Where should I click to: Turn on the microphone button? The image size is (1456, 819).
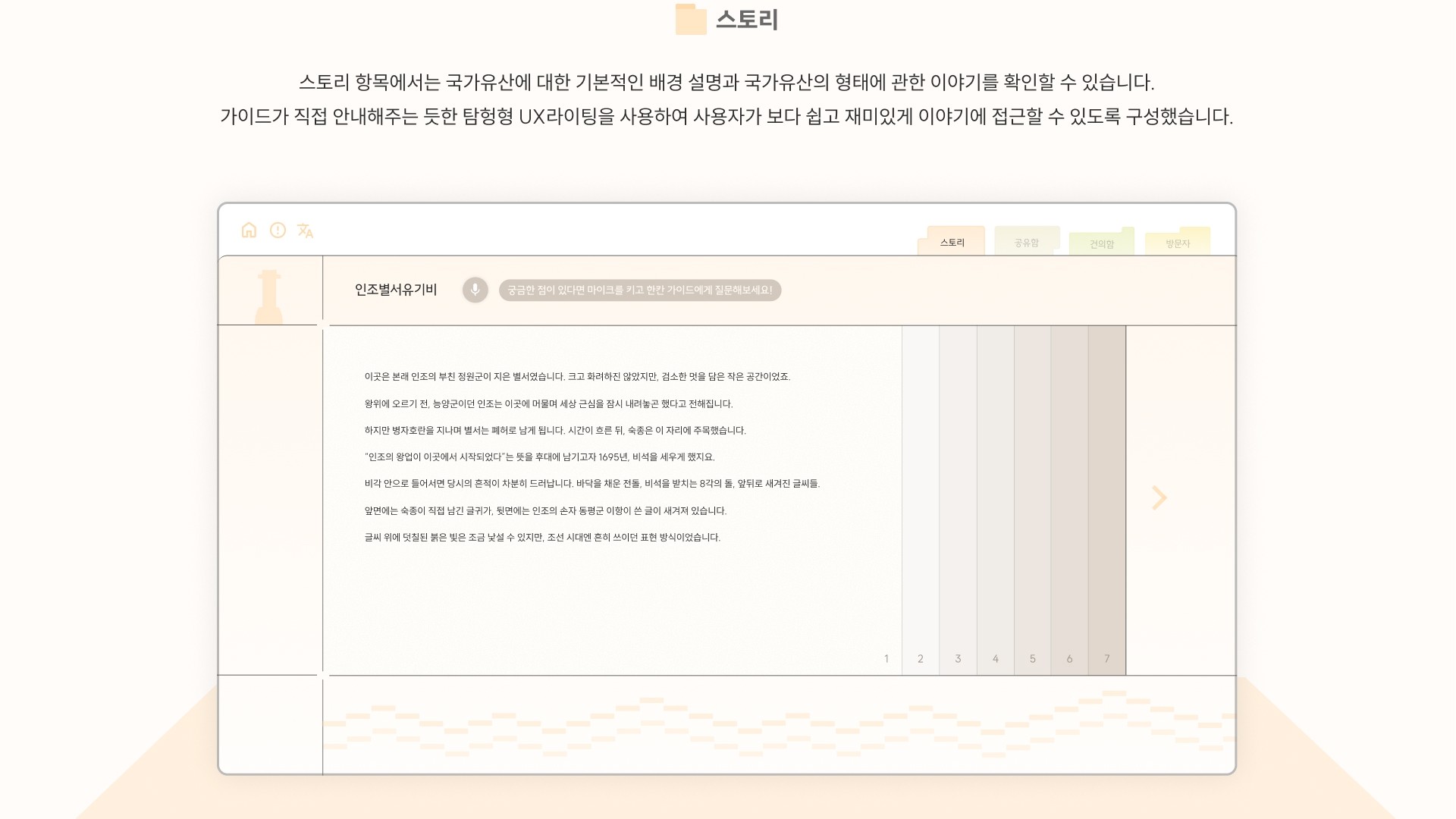coord(475,290)
